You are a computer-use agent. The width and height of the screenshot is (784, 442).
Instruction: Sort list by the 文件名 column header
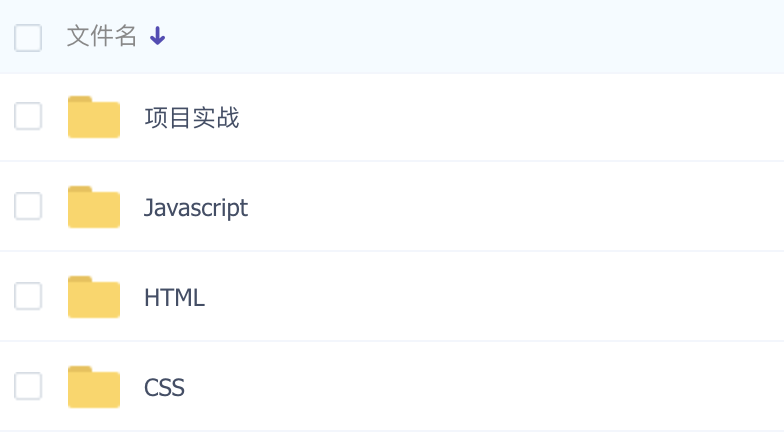pos(102,36)
